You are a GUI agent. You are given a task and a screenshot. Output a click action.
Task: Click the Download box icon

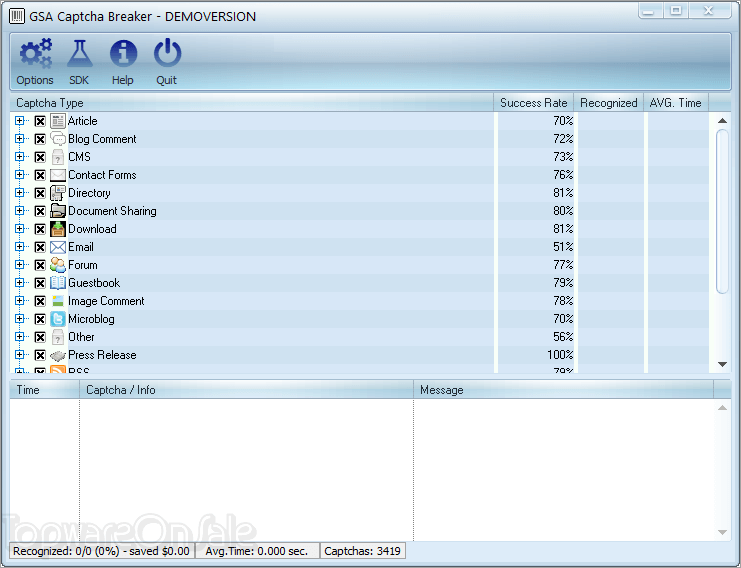click(58, 229)
